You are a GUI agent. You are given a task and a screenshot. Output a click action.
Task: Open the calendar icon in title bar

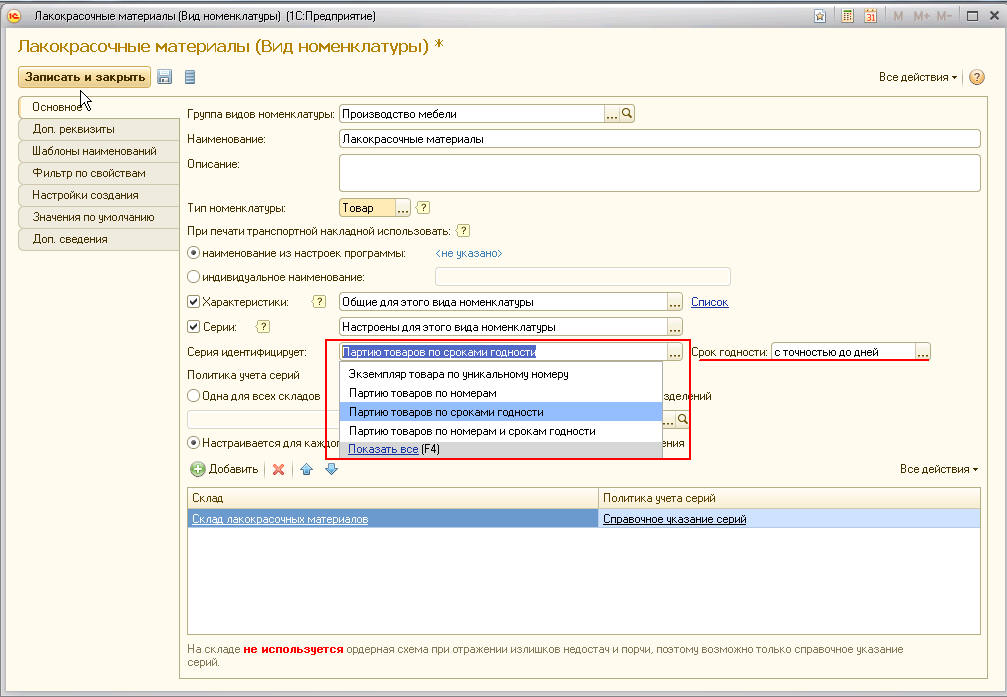coord(870,16)
